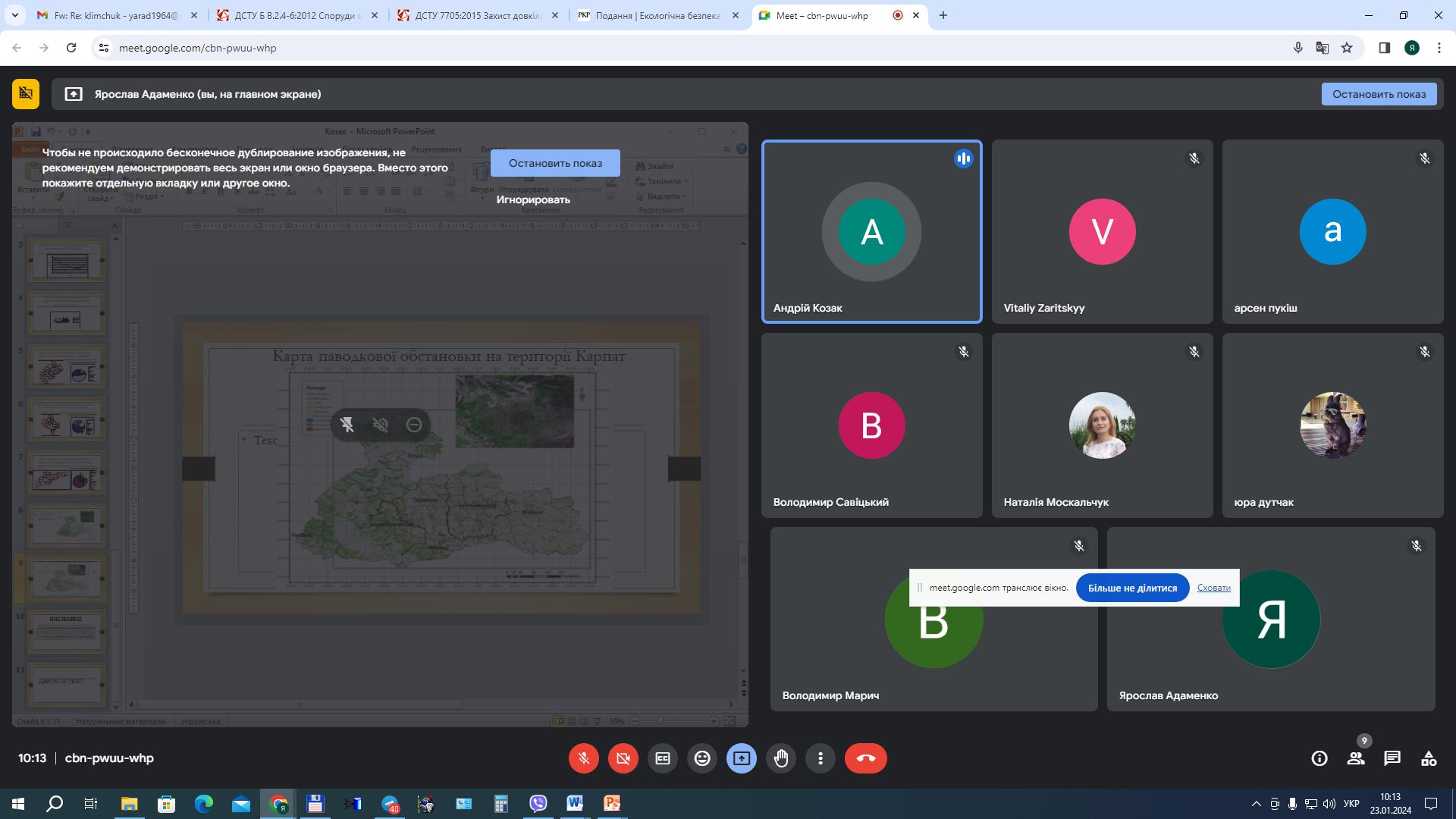
Task: Open Viber from the Windows taskbar
Action: tap(538, 804)
